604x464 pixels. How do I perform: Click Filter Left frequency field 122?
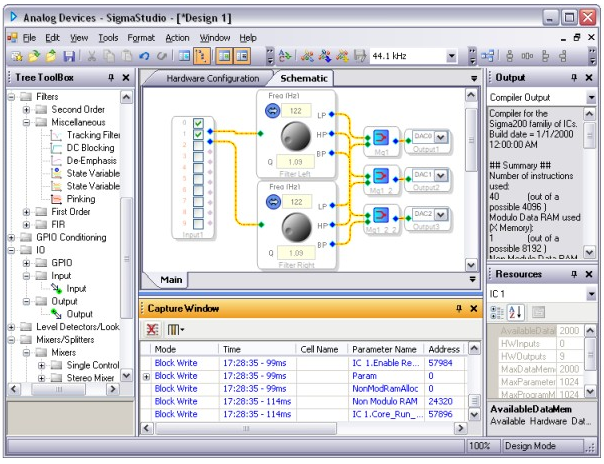pos(296,111)
